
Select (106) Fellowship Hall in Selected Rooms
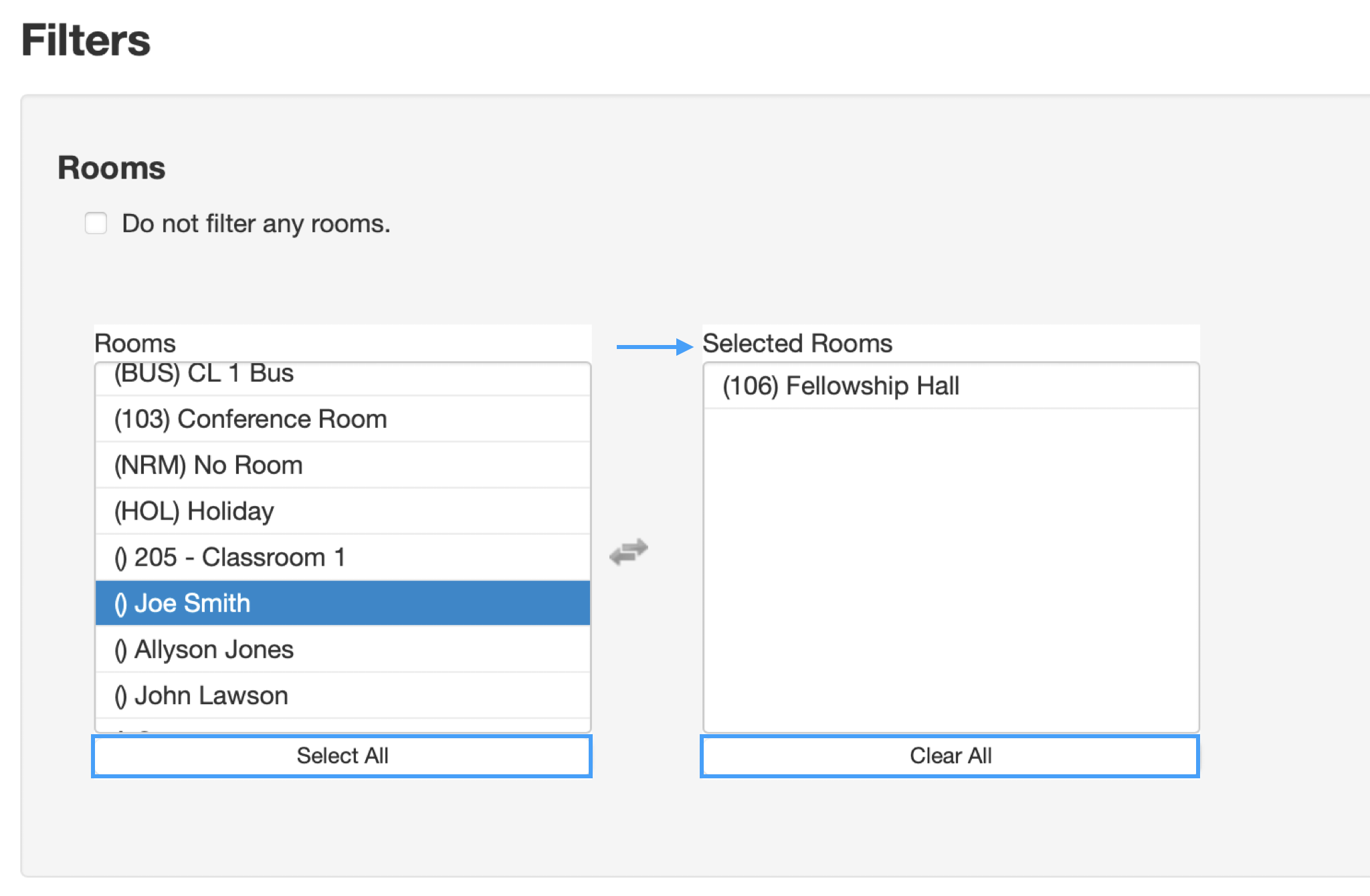click(x=841, y=385)
